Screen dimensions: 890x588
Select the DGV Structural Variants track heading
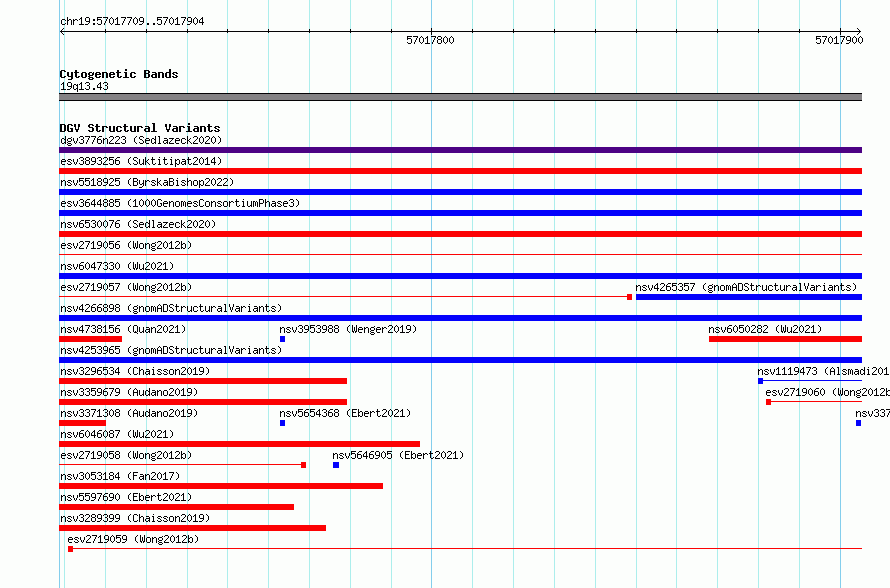click(140, 128)
